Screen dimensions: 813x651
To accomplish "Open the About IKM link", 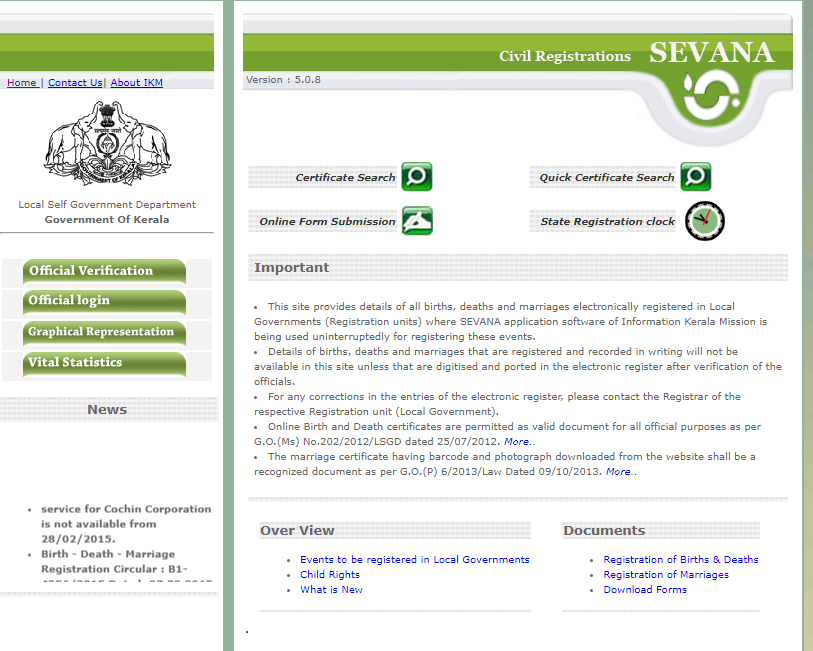I will tap(136, 82).
